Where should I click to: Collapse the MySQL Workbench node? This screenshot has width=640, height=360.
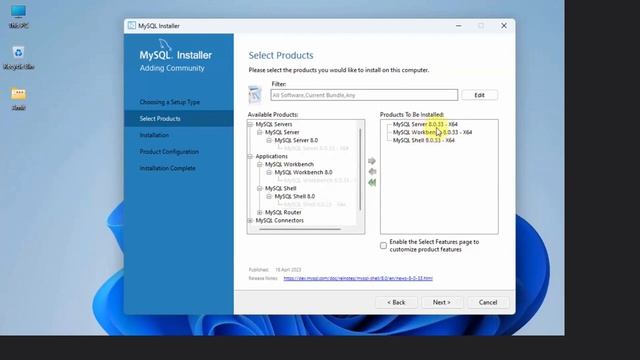[260, 164]
